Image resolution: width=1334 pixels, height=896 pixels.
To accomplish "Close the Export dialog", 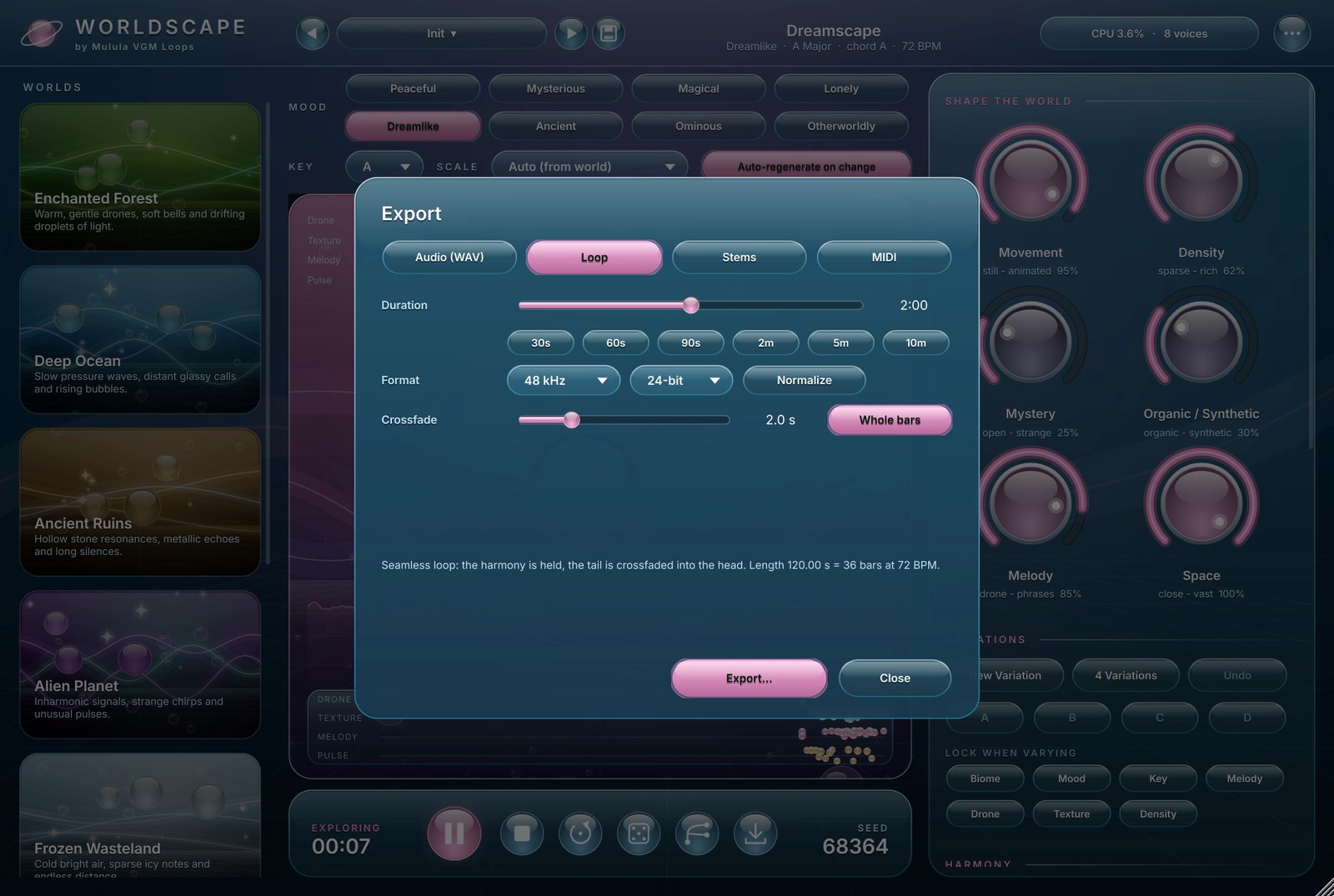I will (895, 678).
